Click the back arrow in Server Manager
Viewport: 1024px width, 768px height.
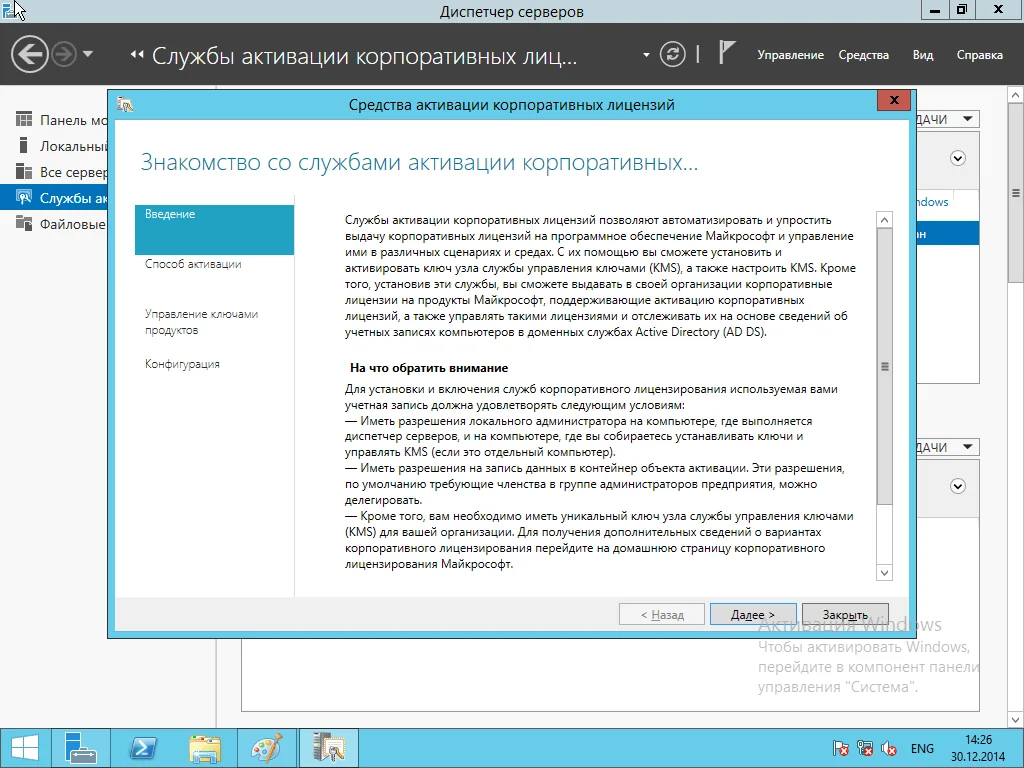tap(29, 54)
